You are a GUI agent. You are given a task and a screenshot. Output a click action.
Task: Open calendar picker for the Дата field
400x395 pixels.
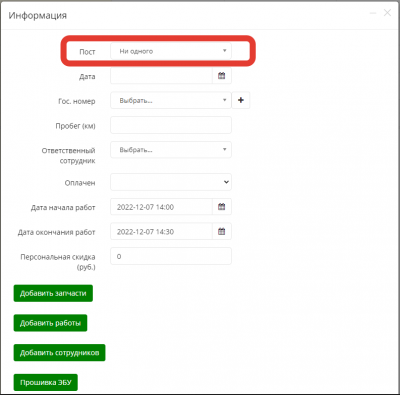[222, 76]
